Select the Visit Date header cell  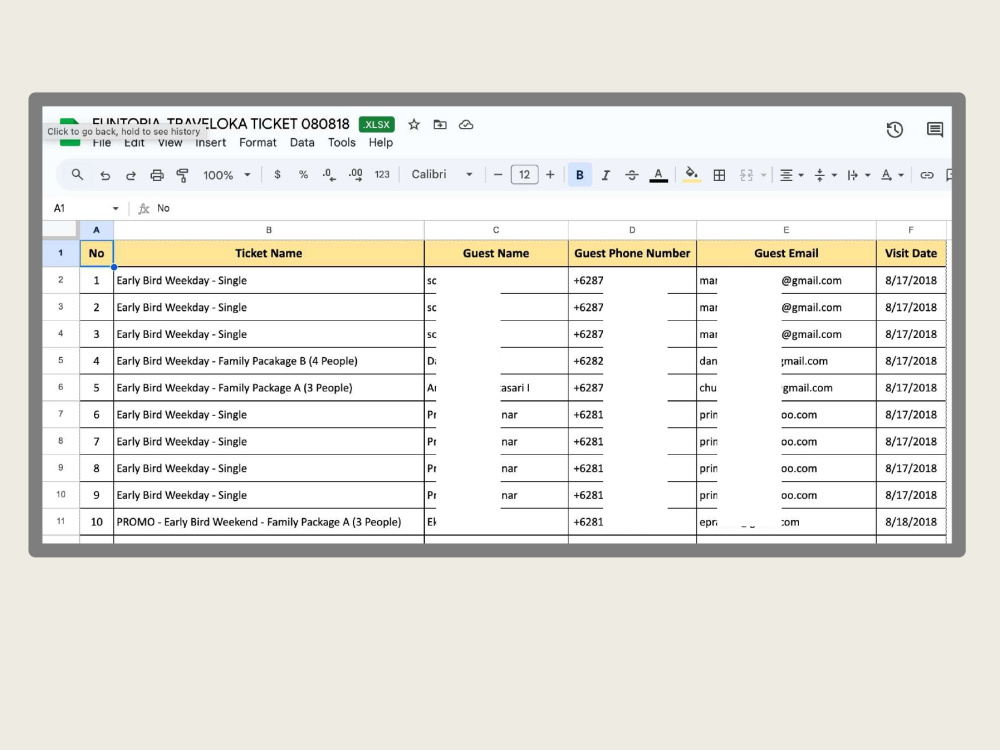[911, 253]
